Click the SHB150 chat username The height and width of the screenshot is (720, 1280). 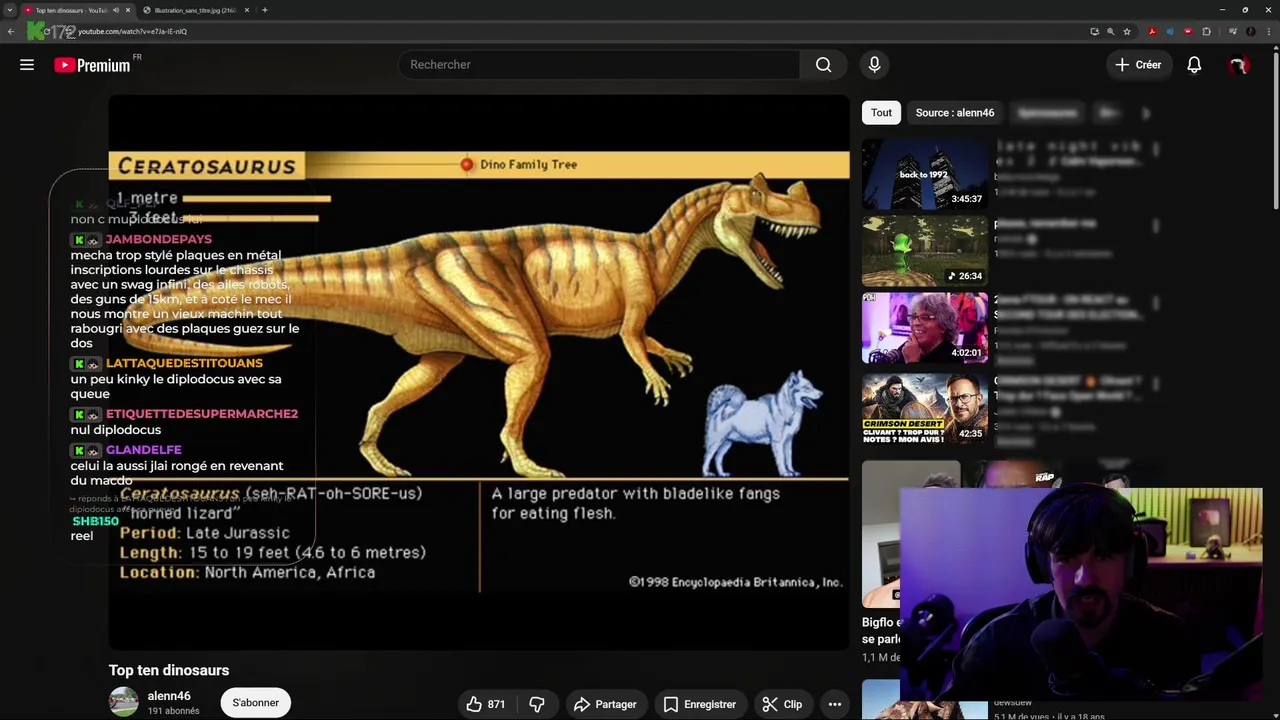(96, 522)
